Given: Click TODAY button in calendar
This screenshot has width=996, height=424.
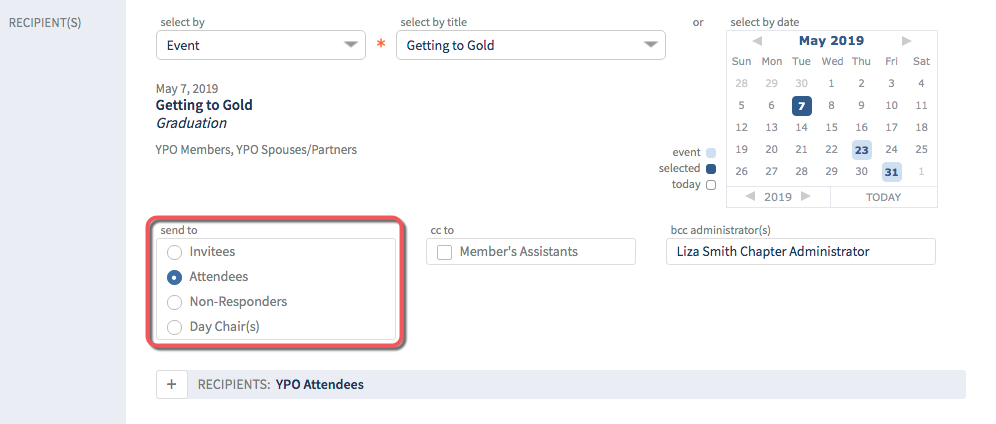Looking at the screenshot, I should click(x=884, y=197).
